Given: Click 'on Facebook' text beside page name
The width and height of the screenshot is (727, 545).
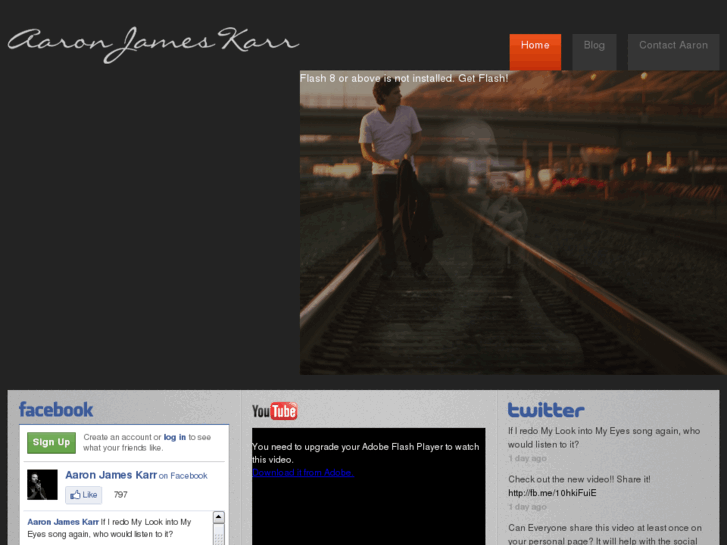Looking at the screenshot, I should (183, 476).
